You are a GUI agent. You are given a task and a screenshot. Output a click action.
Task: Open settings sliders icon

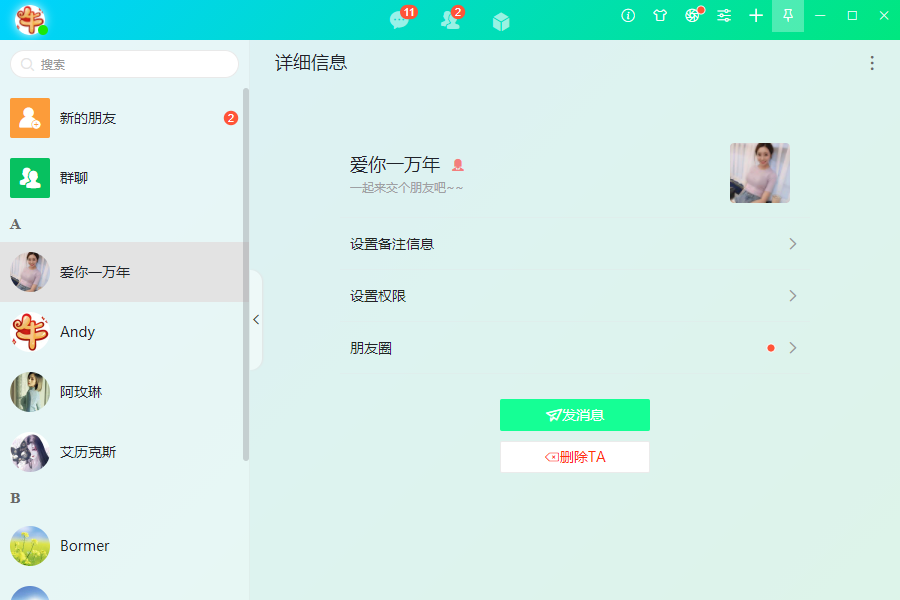tap(724, 16)
